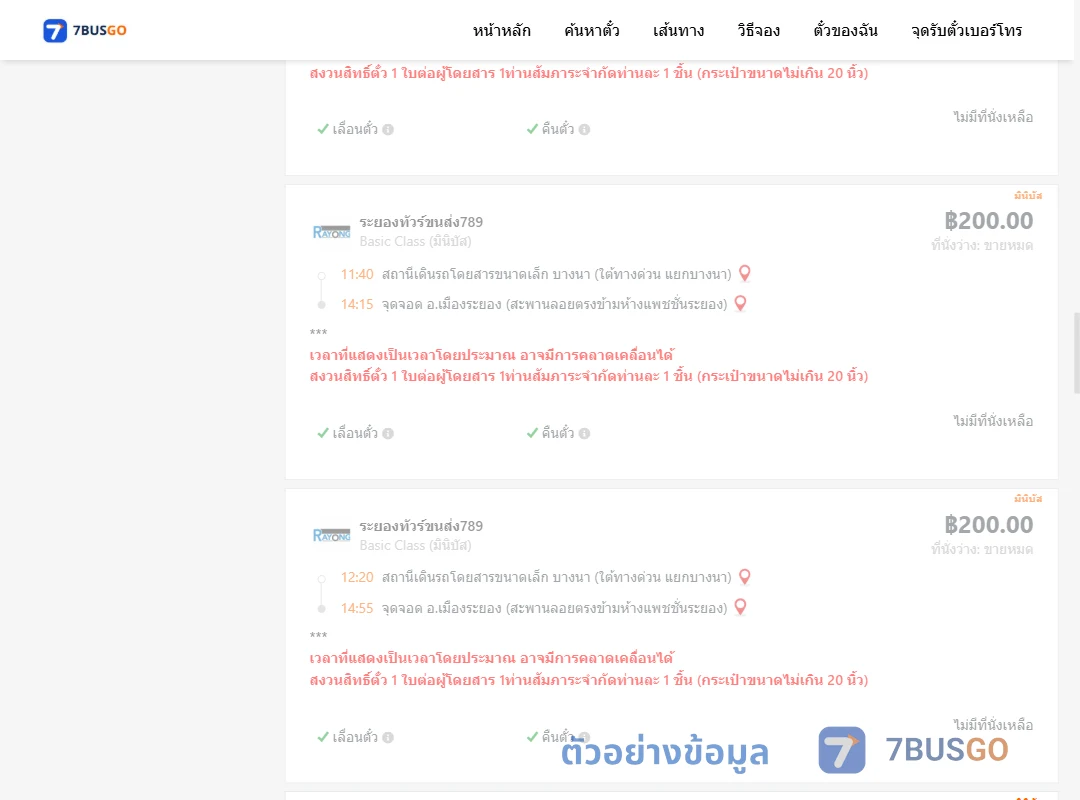
Task: Click Rayong operator logo in 12:20 card
Action: (x=331, y=535)
